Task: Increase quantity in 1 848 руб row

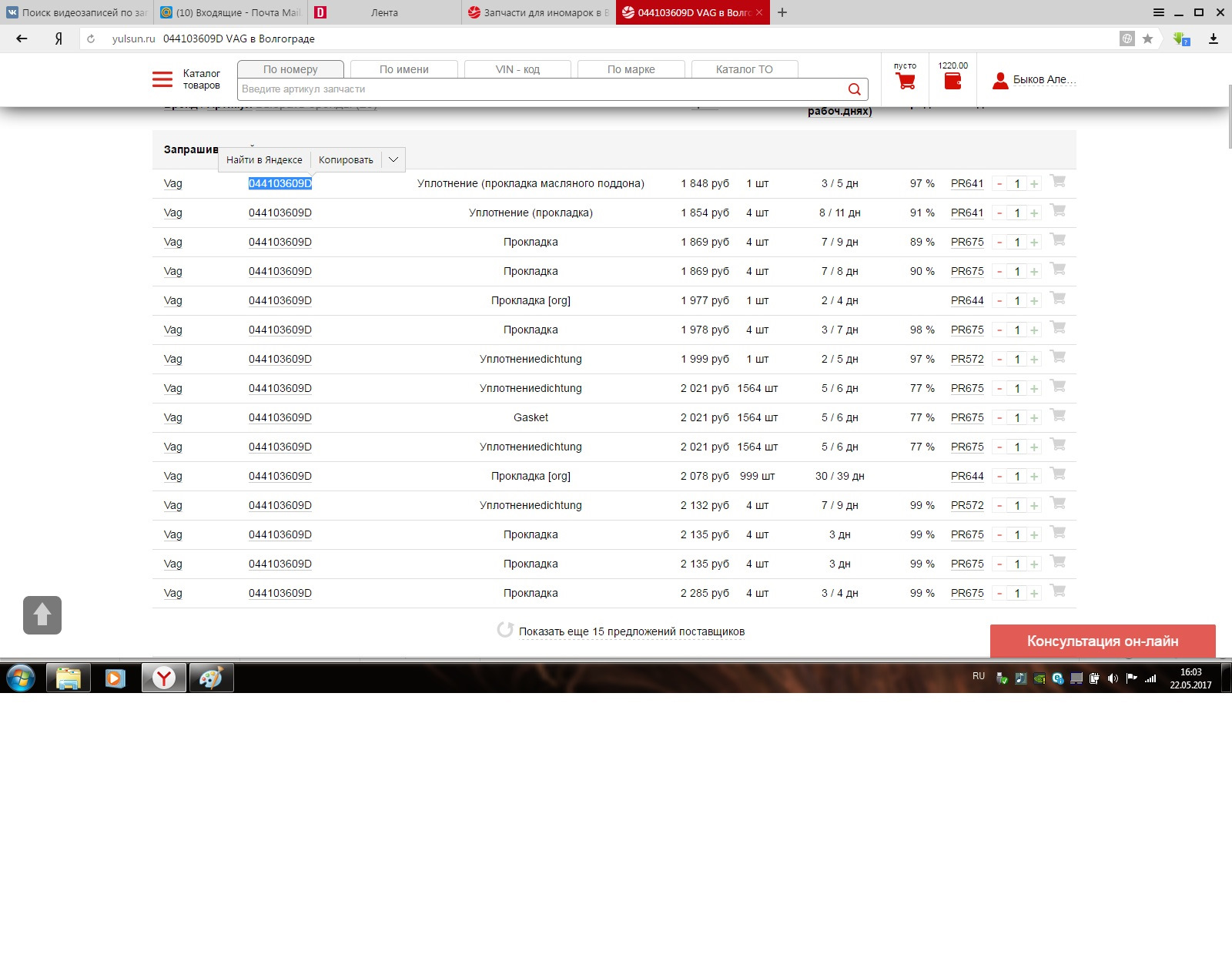Action: (x=1034, y=183)
